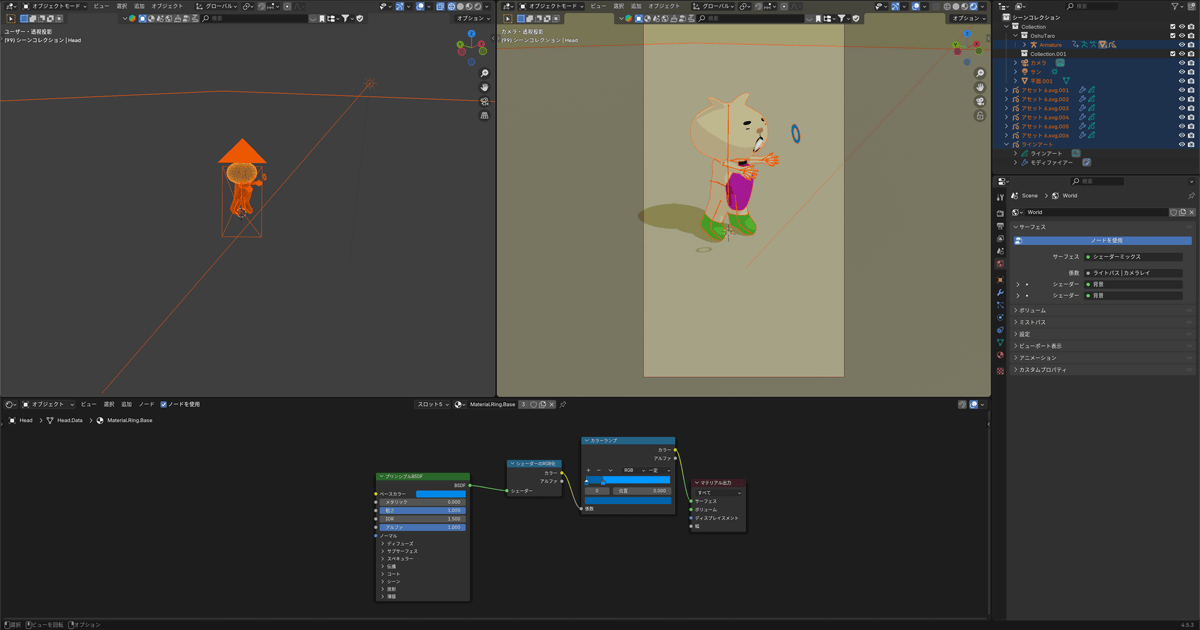Toggle the Collection.001 checkbox

[1172, 54]
